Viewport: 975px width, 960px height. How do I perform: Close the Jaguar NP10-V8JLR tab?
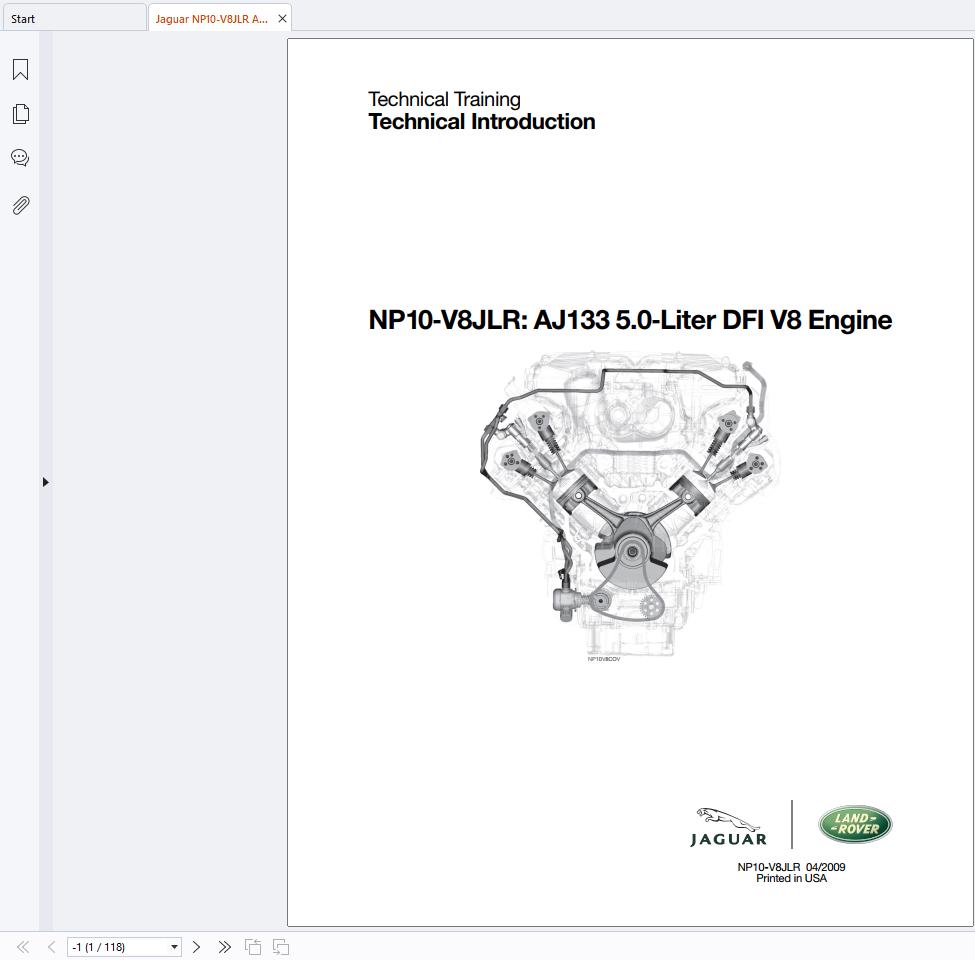click(282, 17)
